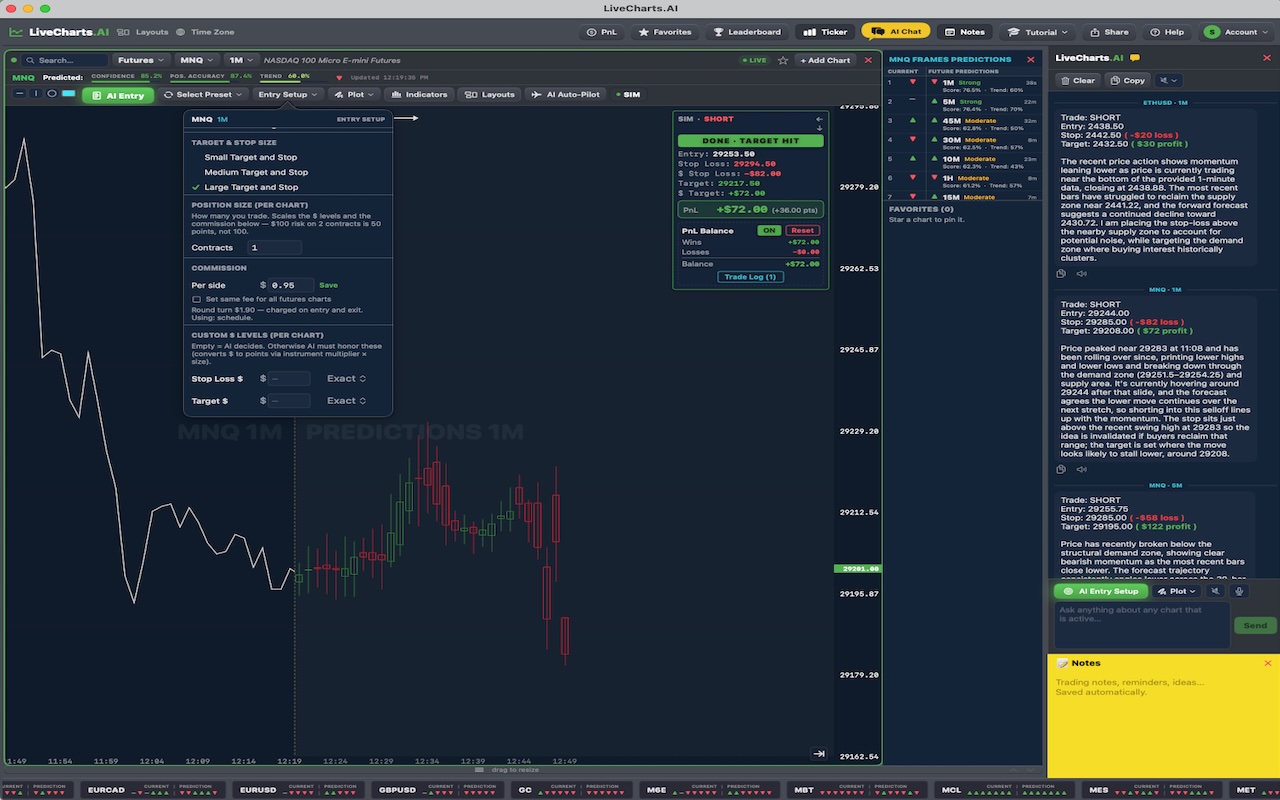Open Layouts in chart toolbar

click(x=490, y=94)
